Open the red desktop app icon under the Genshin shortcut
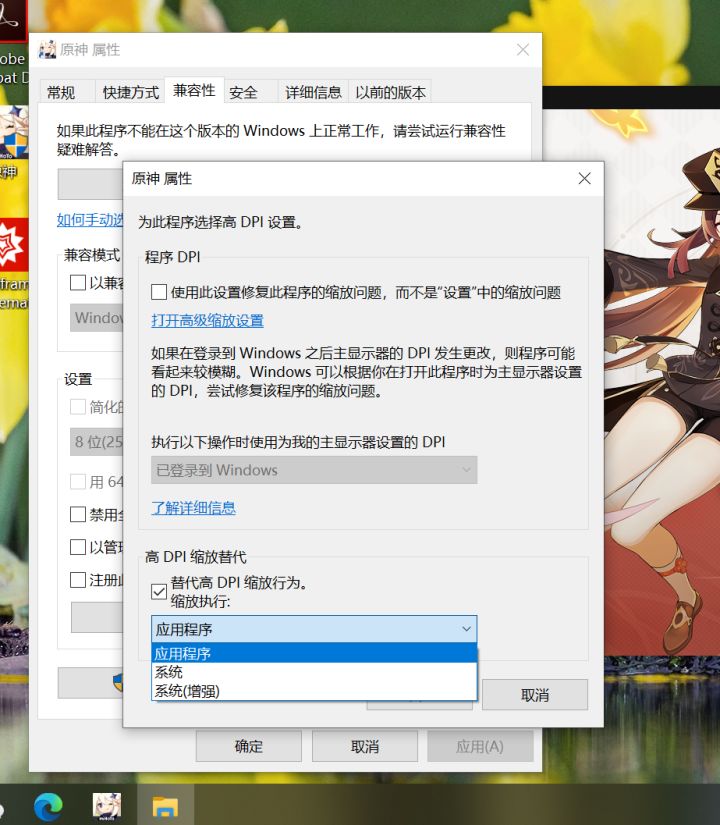The height and width of the screenshot is (825, 720). [13, 245]
